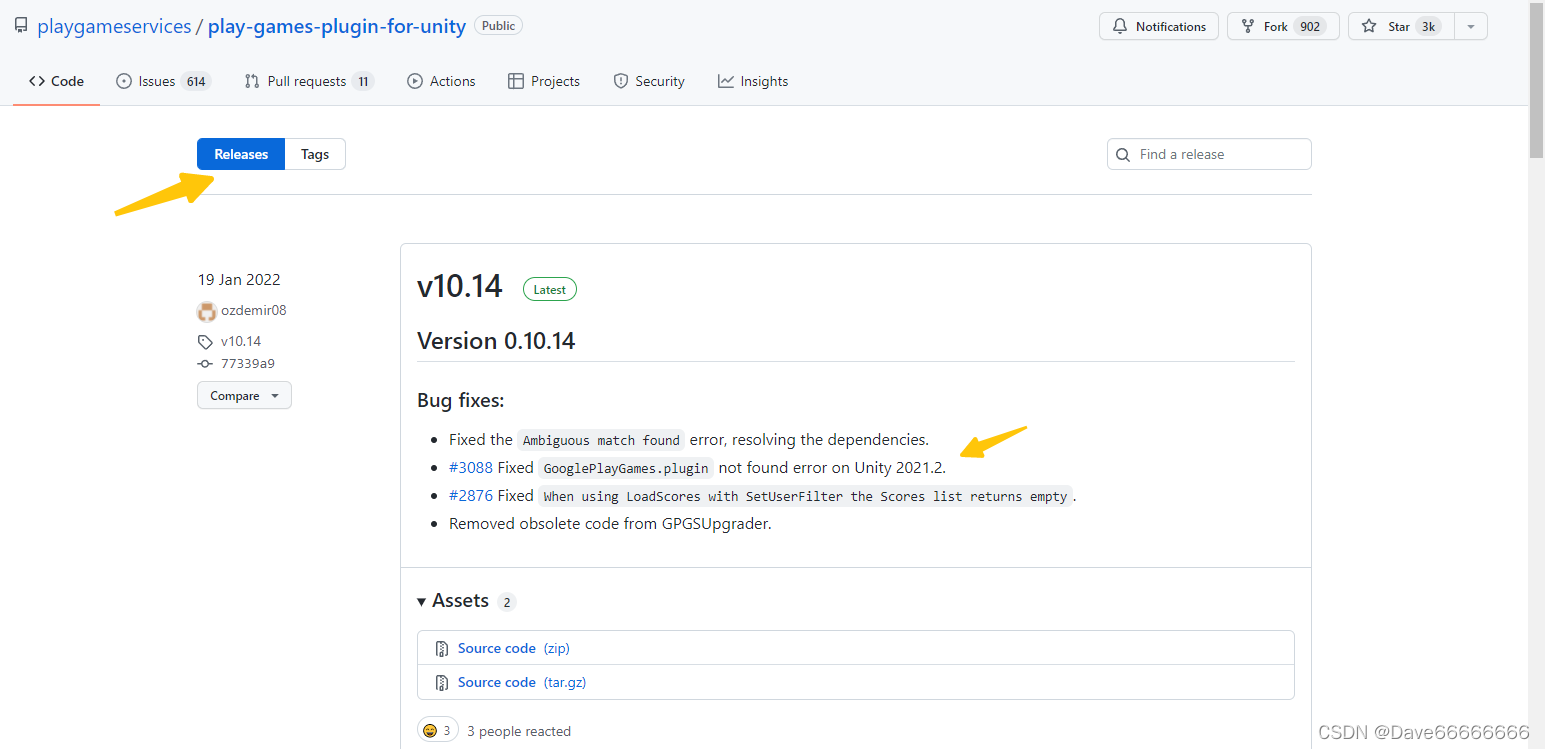Open the Issues tab
Viewport: 1545px width, 749px height.
click(x=164, y=81)
